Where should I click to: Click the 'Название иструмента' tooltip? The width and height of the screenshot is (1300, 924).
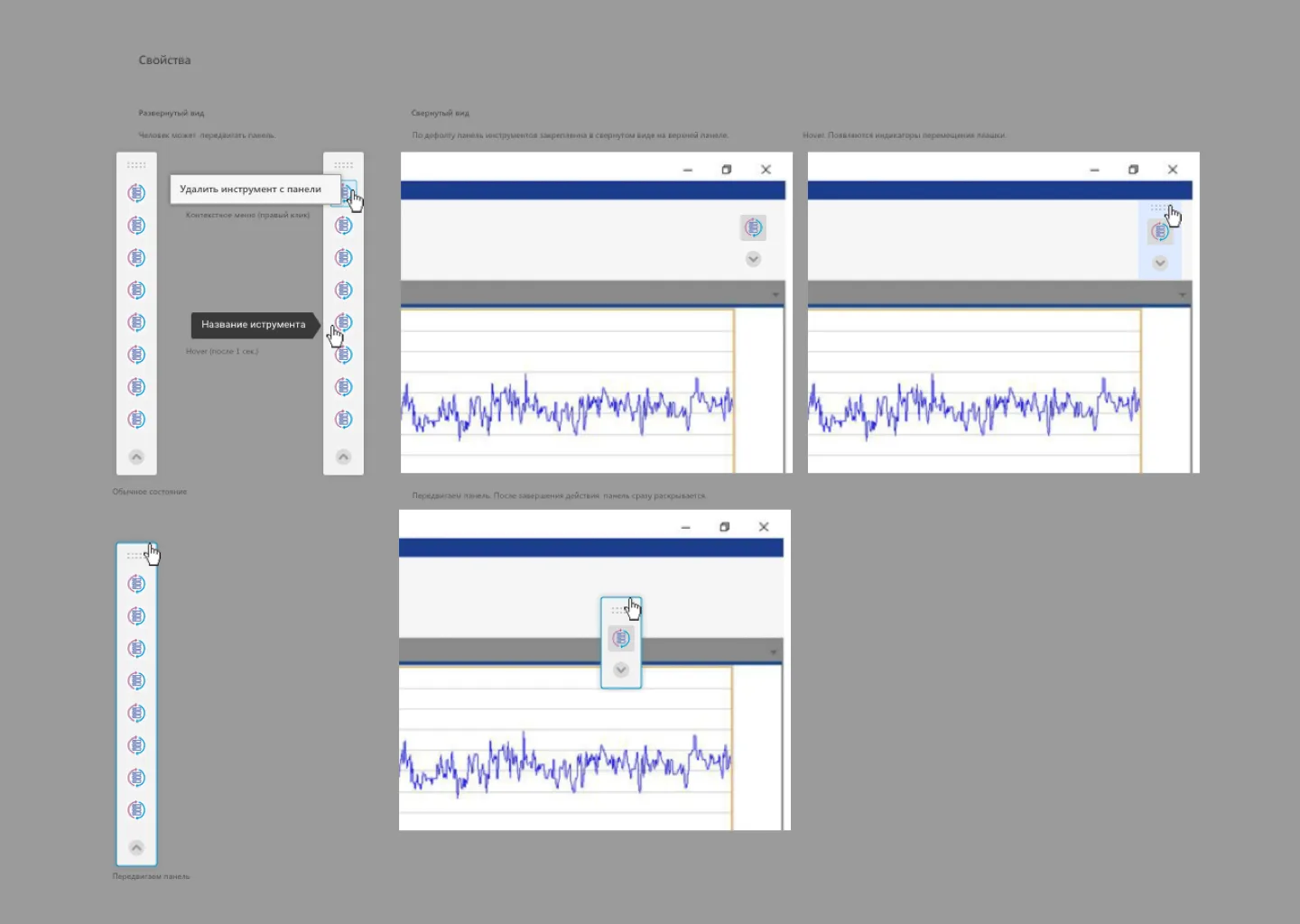(x=254, y=325)
